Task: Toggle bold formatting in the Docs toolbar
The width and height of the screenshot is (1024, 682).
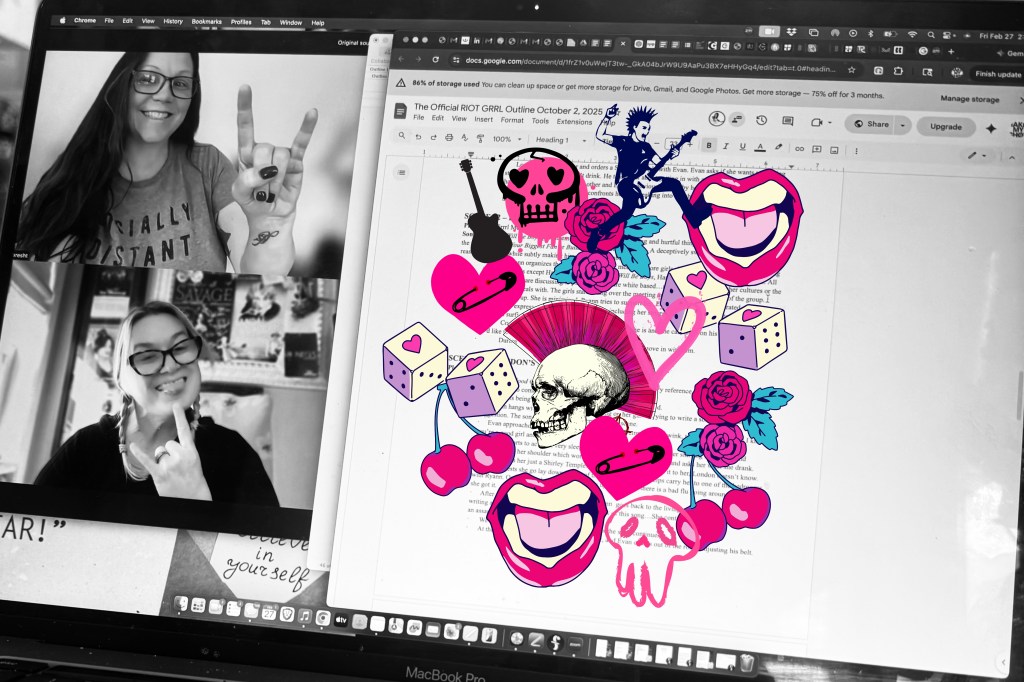Action: (709, 146)
